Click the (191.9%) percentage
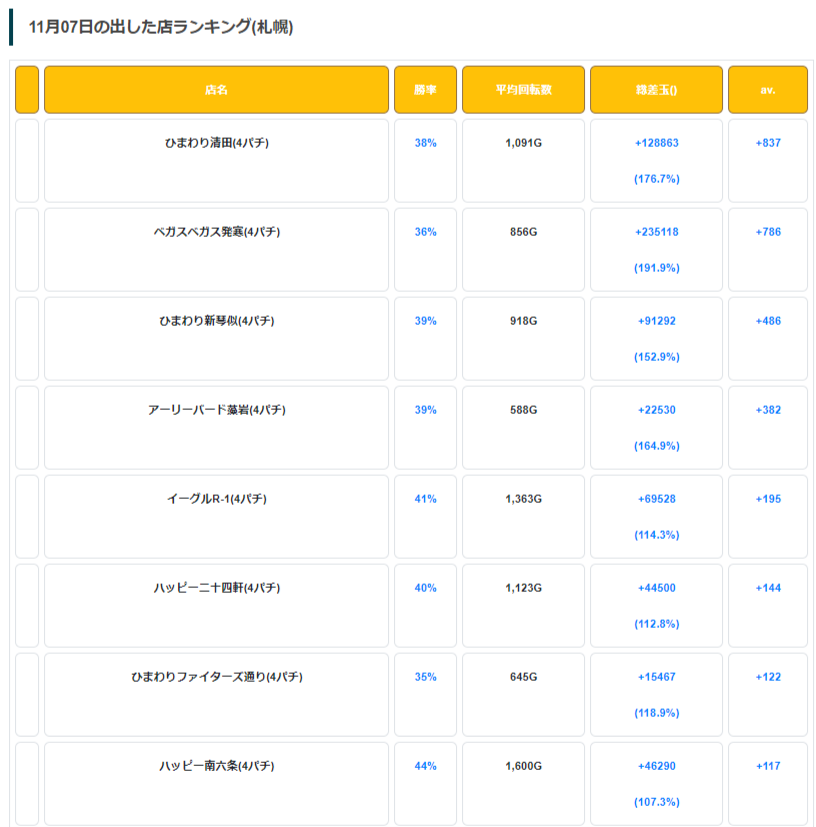Screen dimensions: 816x827 (x=657, y=268)
